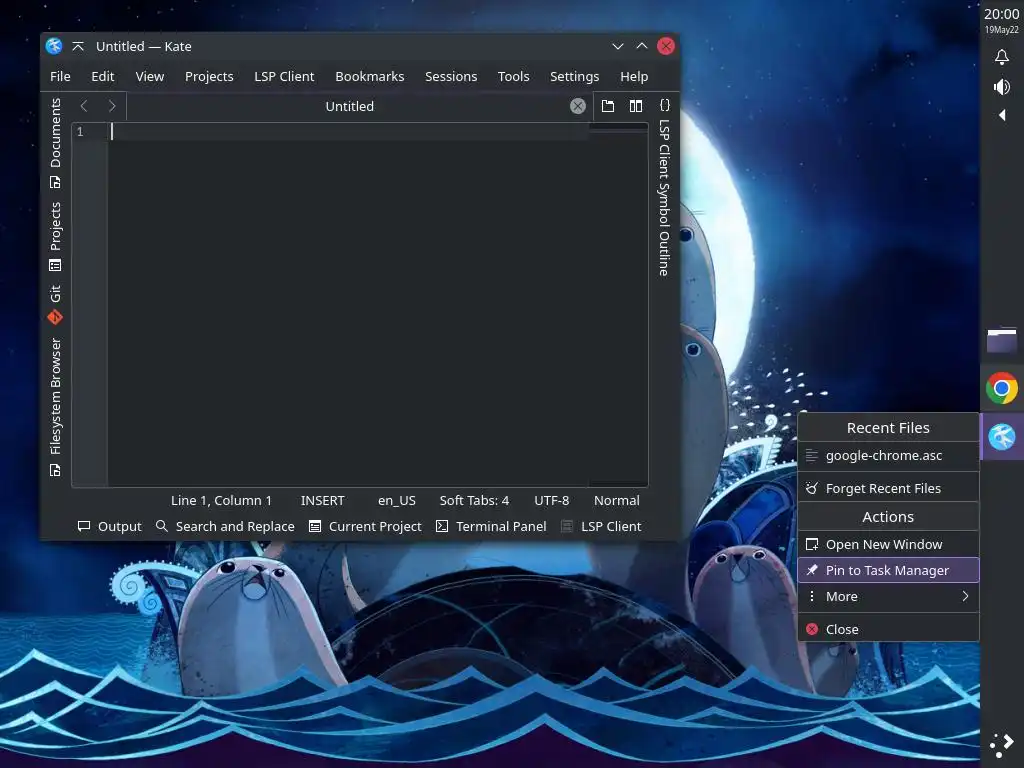Viewport: 1024px width, 768px height.
Task: Go back with the left arrow
Action: pos(84,106)
